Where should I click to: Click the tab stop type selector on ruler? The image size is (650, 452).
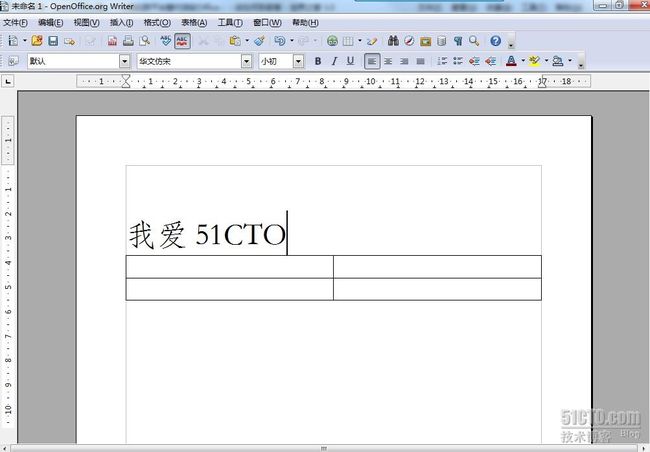(x=8, y=81)
